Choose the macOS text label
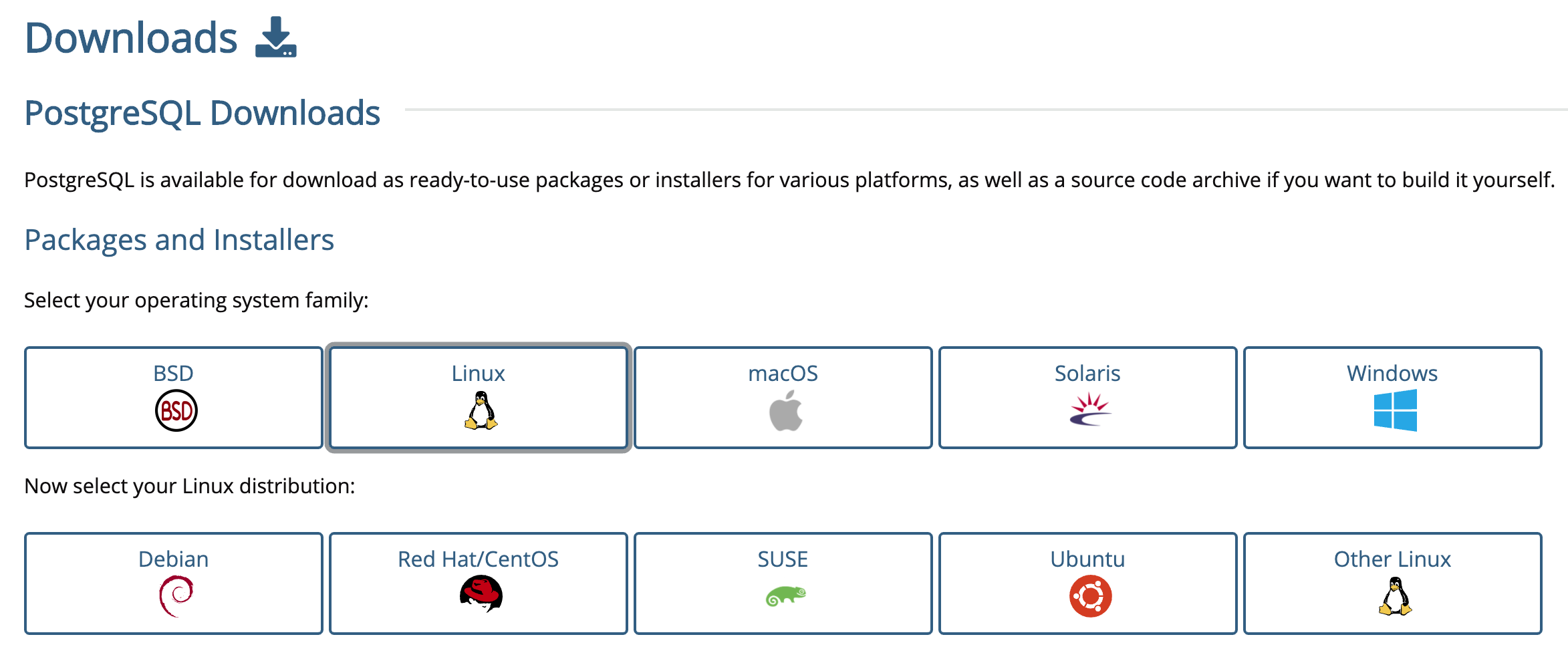 coord(783,373)
